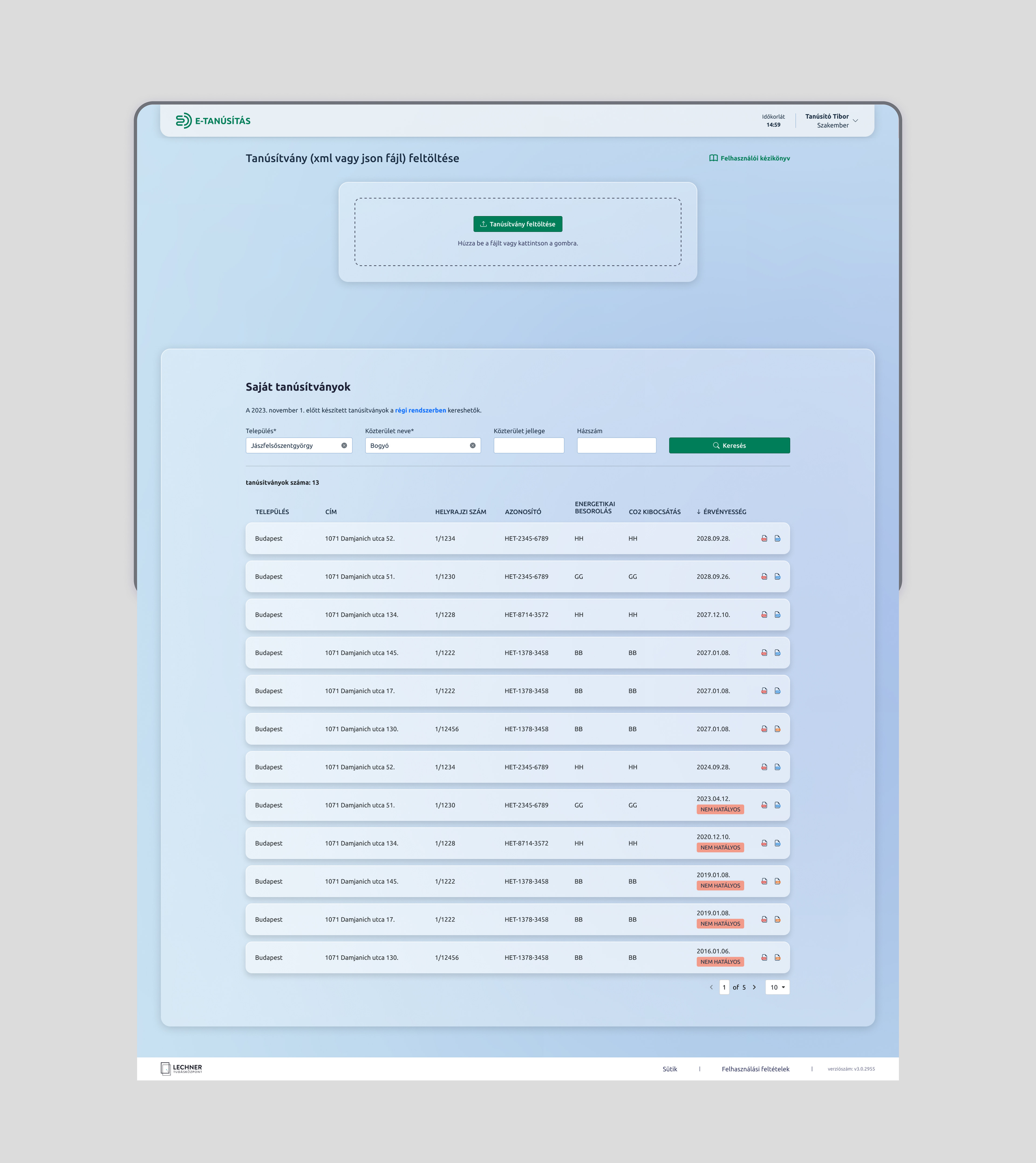Screen dimensions: 1036x1163
Task: Clear the Bogyó street name field
Action: (x=472, y=446)
